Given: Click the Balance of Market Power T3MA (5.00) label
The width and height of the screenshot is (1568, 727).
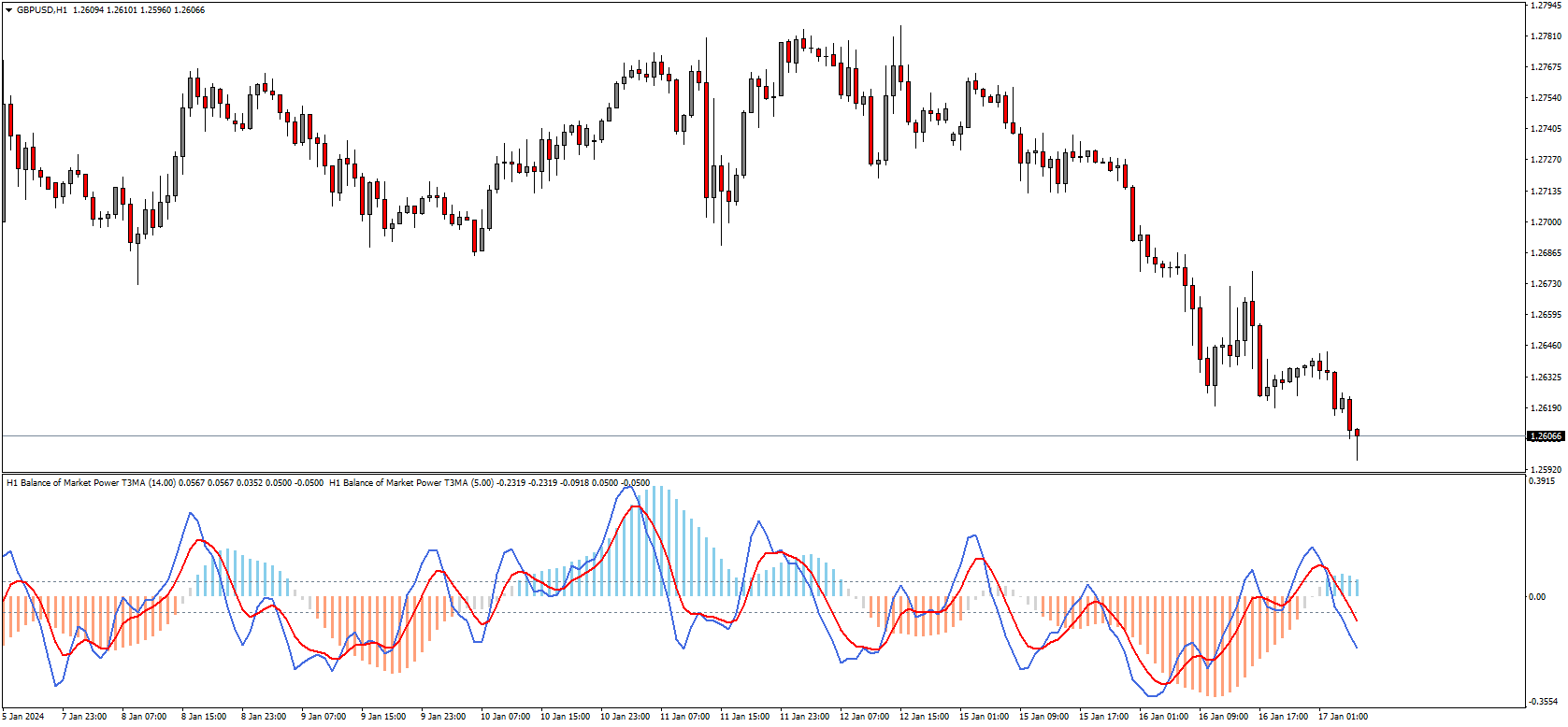Looking at the screenshot, I should point(411,483).
